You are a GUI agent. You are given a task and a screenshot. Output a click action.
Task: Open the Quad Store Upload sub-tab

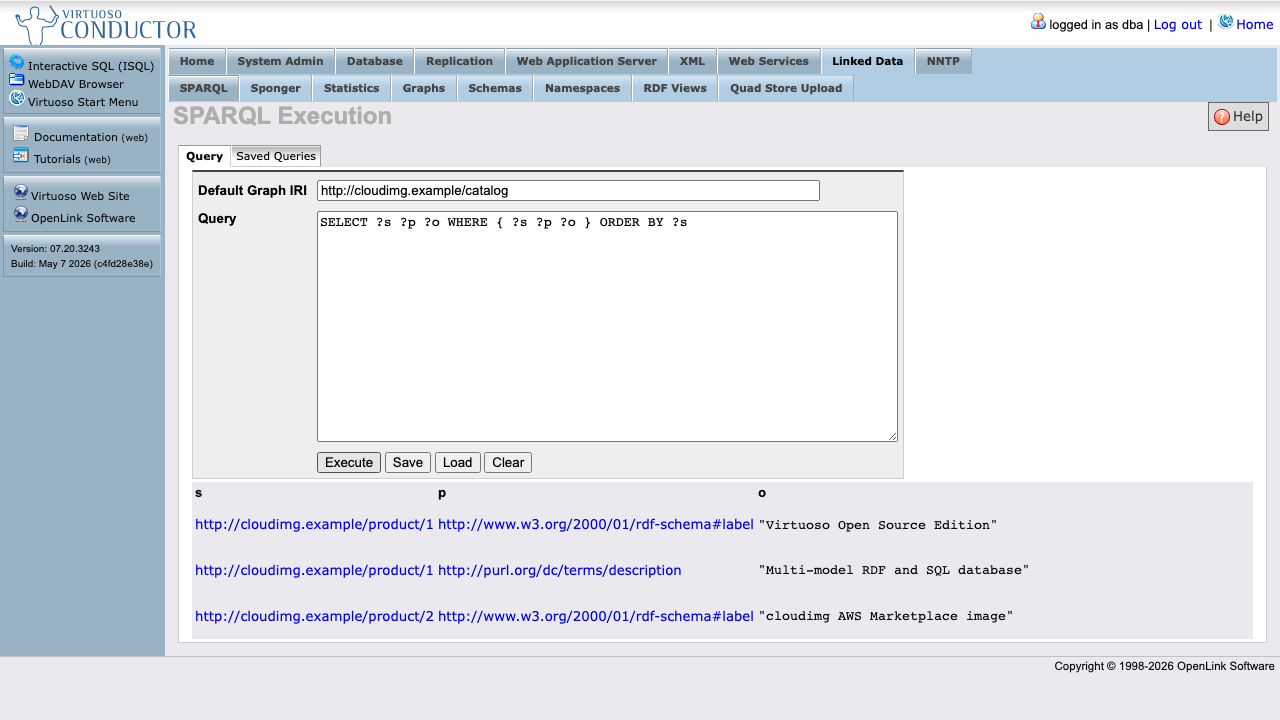(x=786, y=88)
